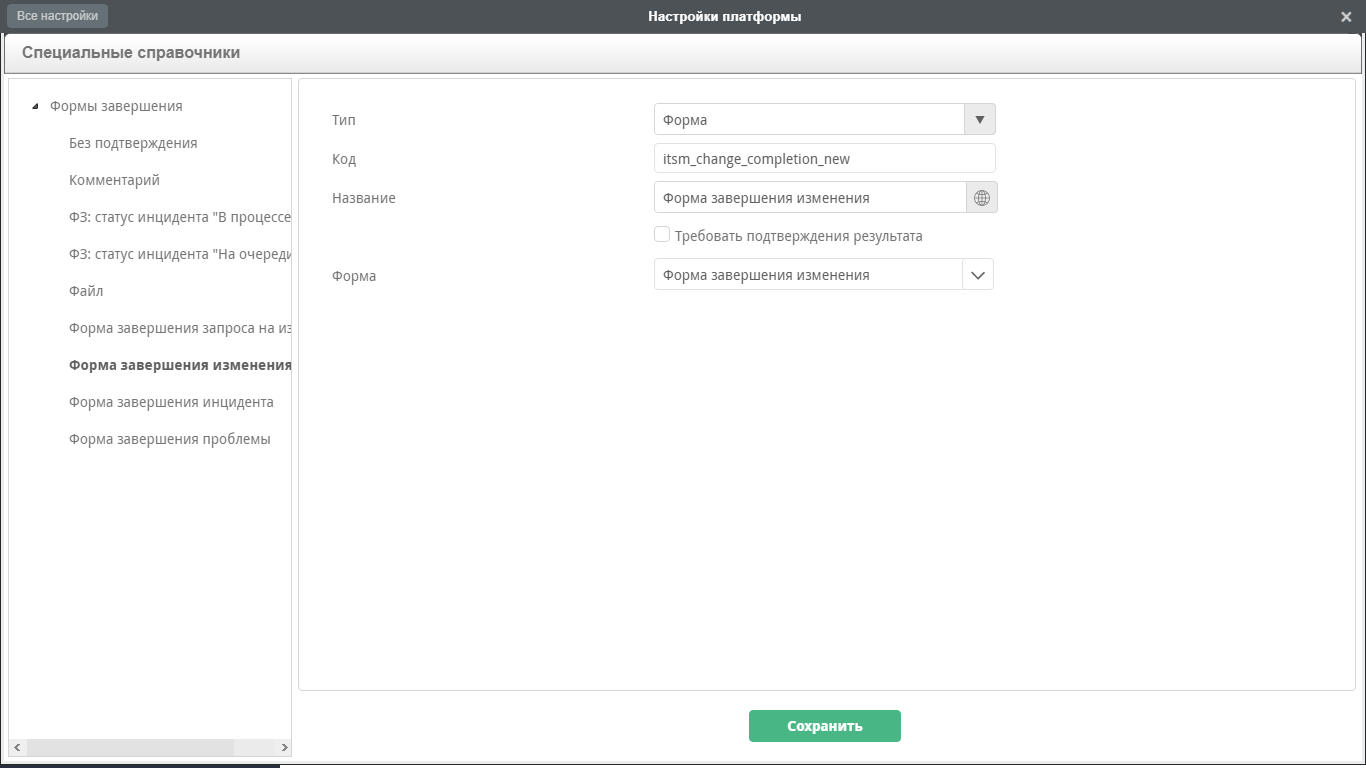Choose Форма завершения проблемы in tree
Screen dimensions: 1366x768
point(170,439)
